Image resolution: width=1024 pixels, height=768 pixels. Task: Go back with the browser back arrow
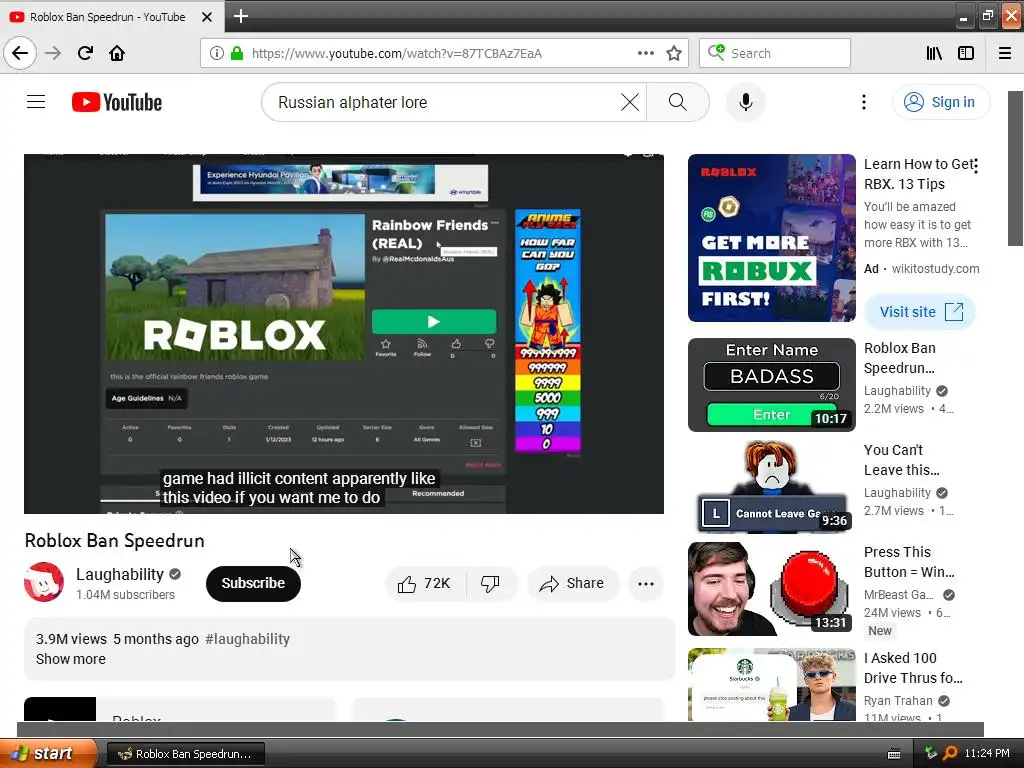(20, 53)
